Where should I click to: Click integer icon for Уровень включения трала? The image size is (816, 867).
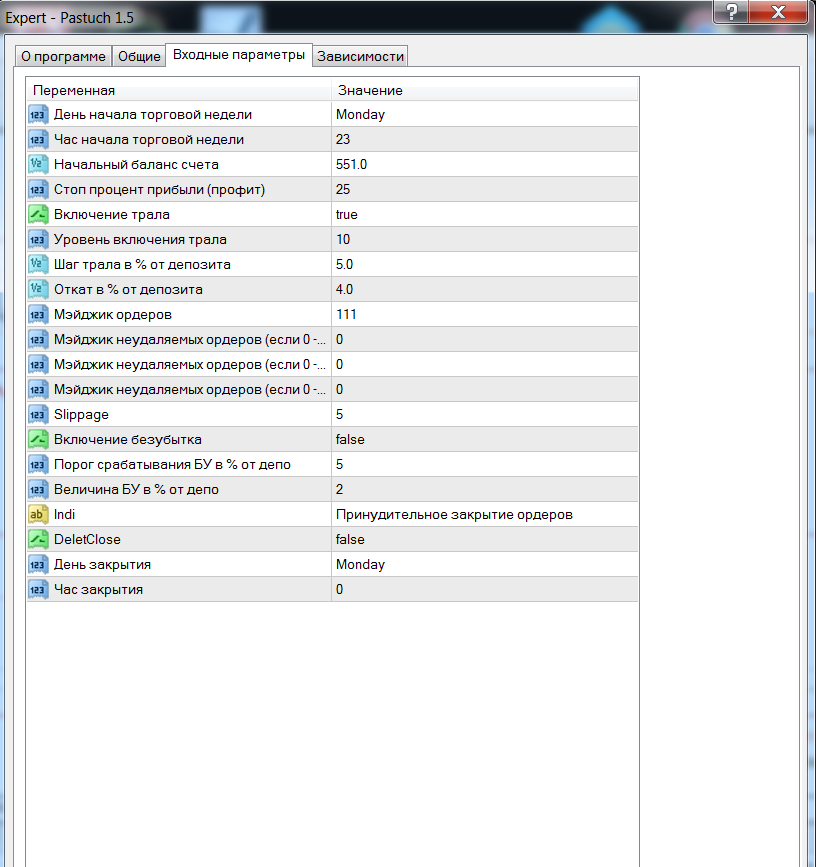click(38, 239)
